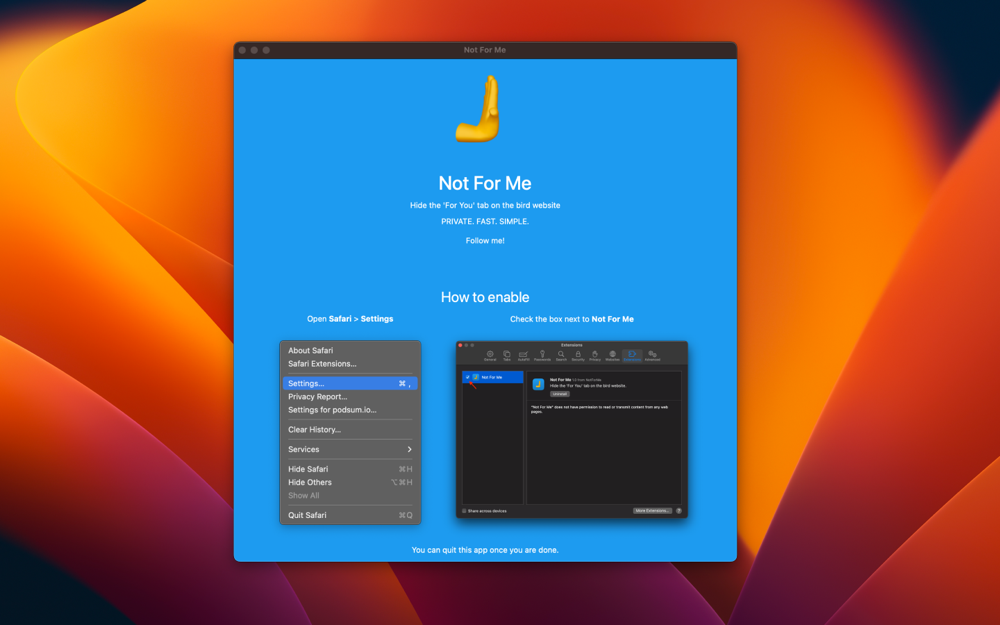Select Passwords key icon in Extensions screenshot toolbar
Viewport: 1000px width, 625px height.
542,355
